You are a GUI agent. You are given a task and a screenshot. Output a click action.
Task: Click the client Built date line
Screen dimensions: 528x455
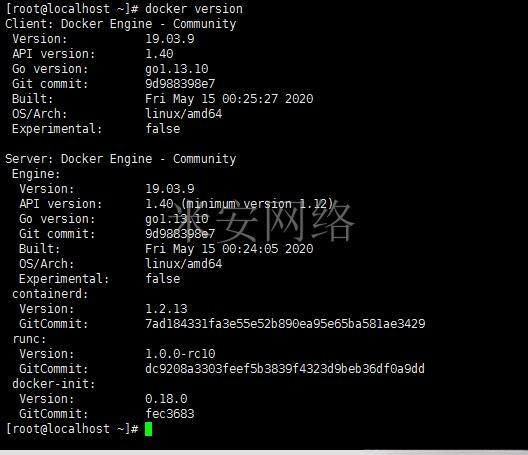coord(229,99)
